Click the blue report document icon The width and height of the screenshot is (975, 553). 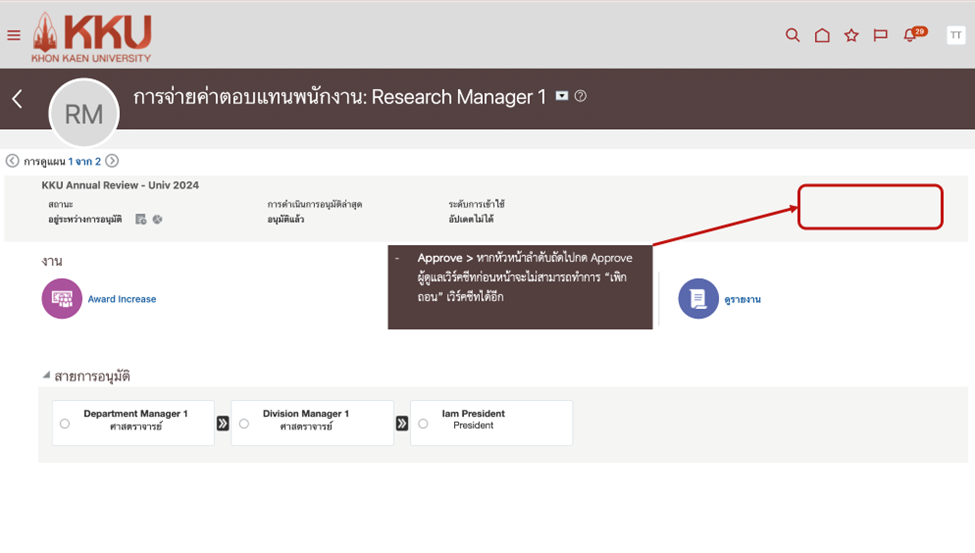click(698, 298)
